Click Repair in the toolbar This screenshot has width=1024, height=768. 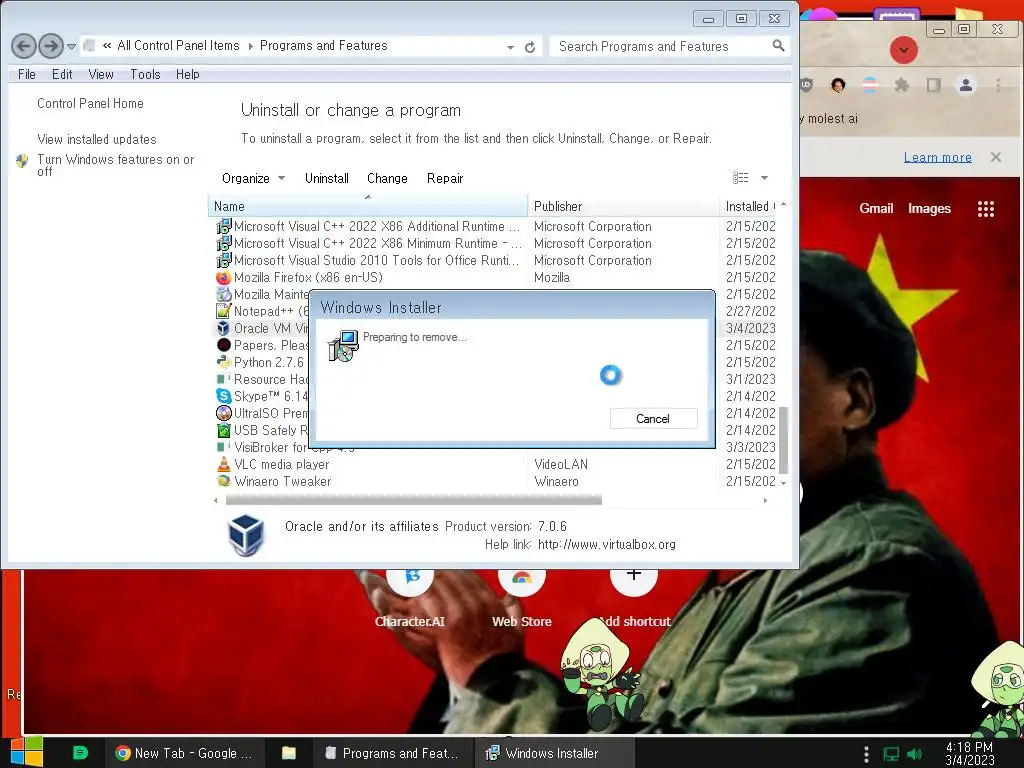coord(445,178)
